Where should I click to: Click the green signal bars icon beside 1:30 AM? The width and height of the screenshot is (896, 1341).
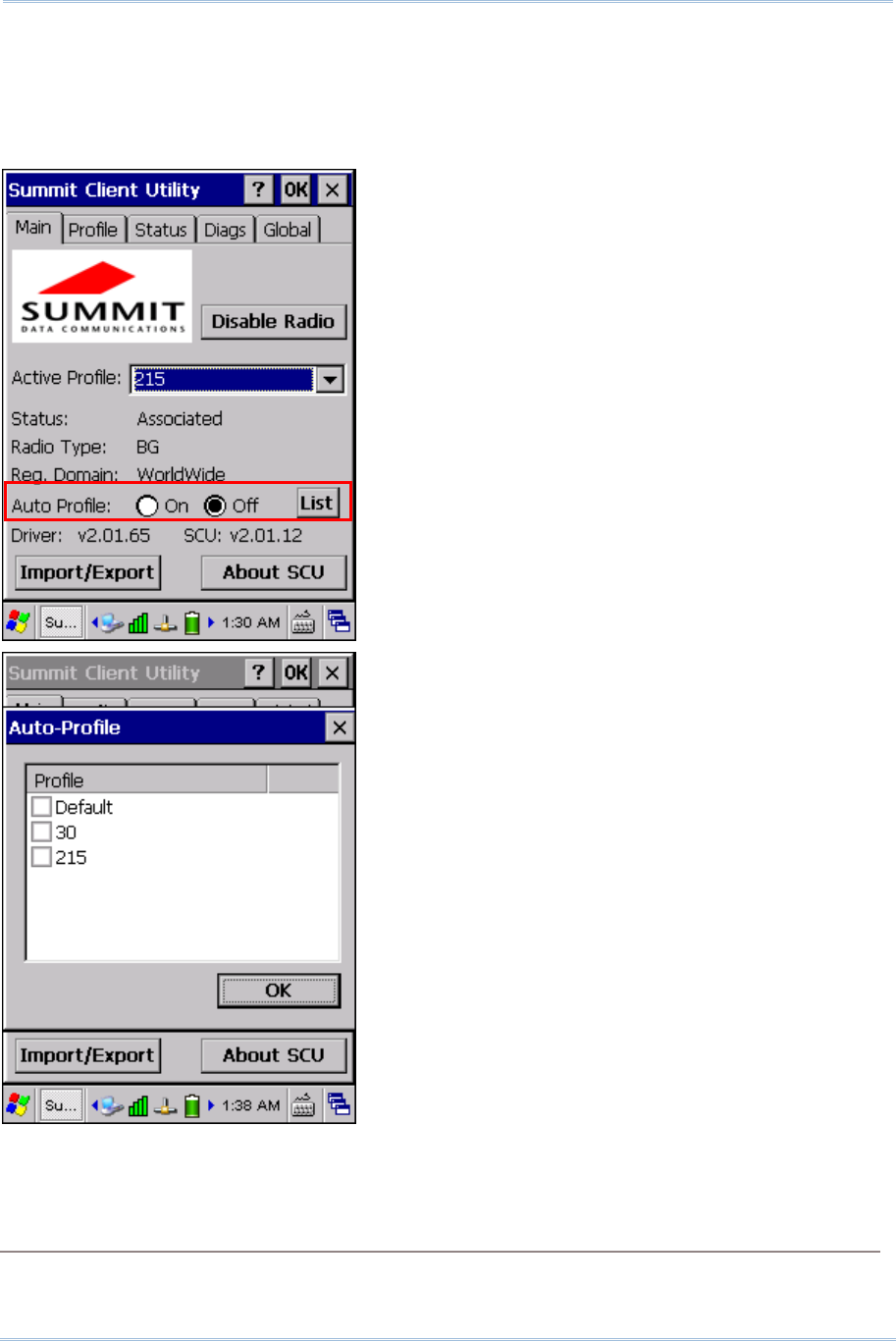pos(137,622)
